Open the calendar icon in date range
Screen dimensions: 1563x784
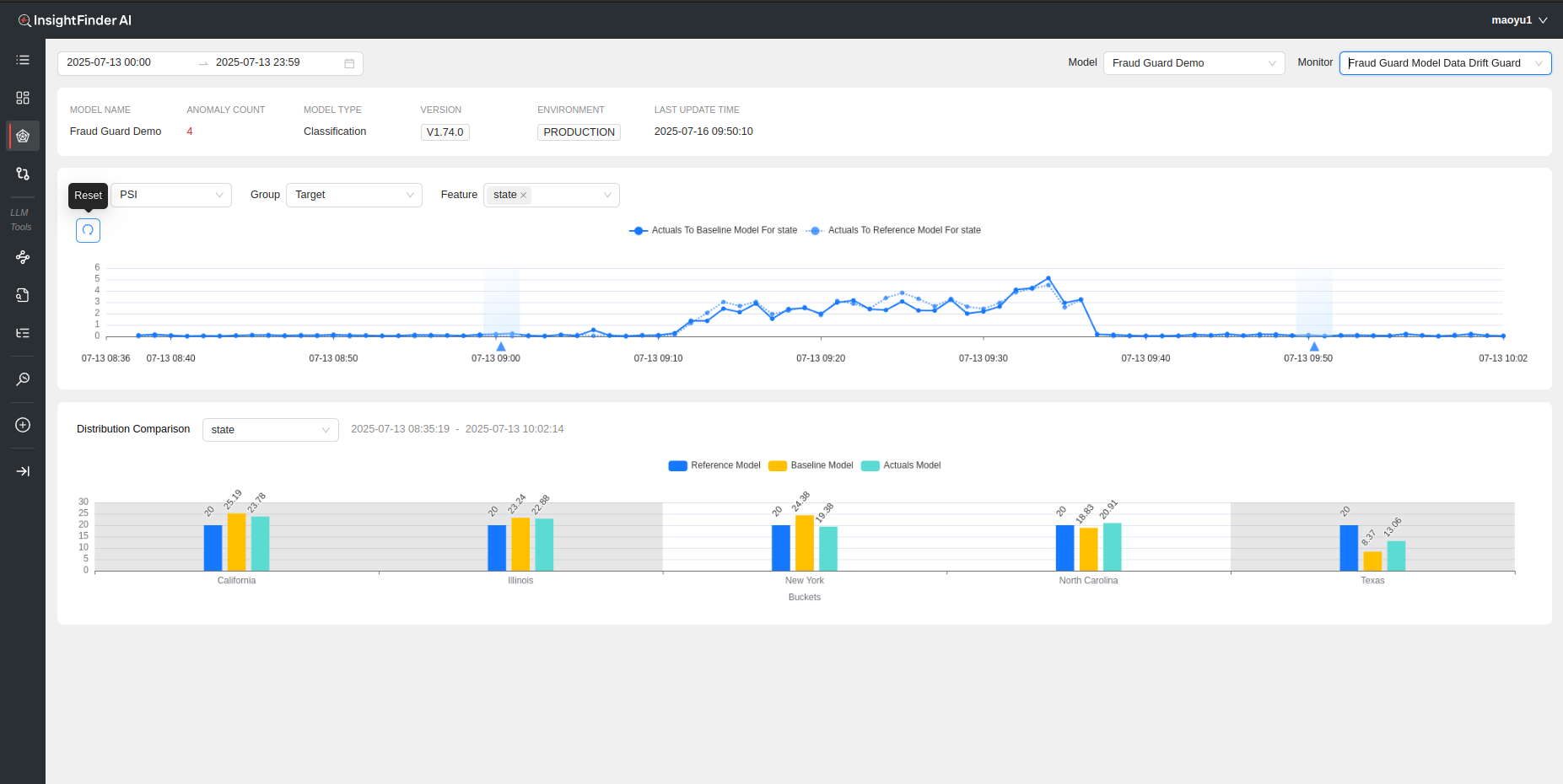point(349,63)
